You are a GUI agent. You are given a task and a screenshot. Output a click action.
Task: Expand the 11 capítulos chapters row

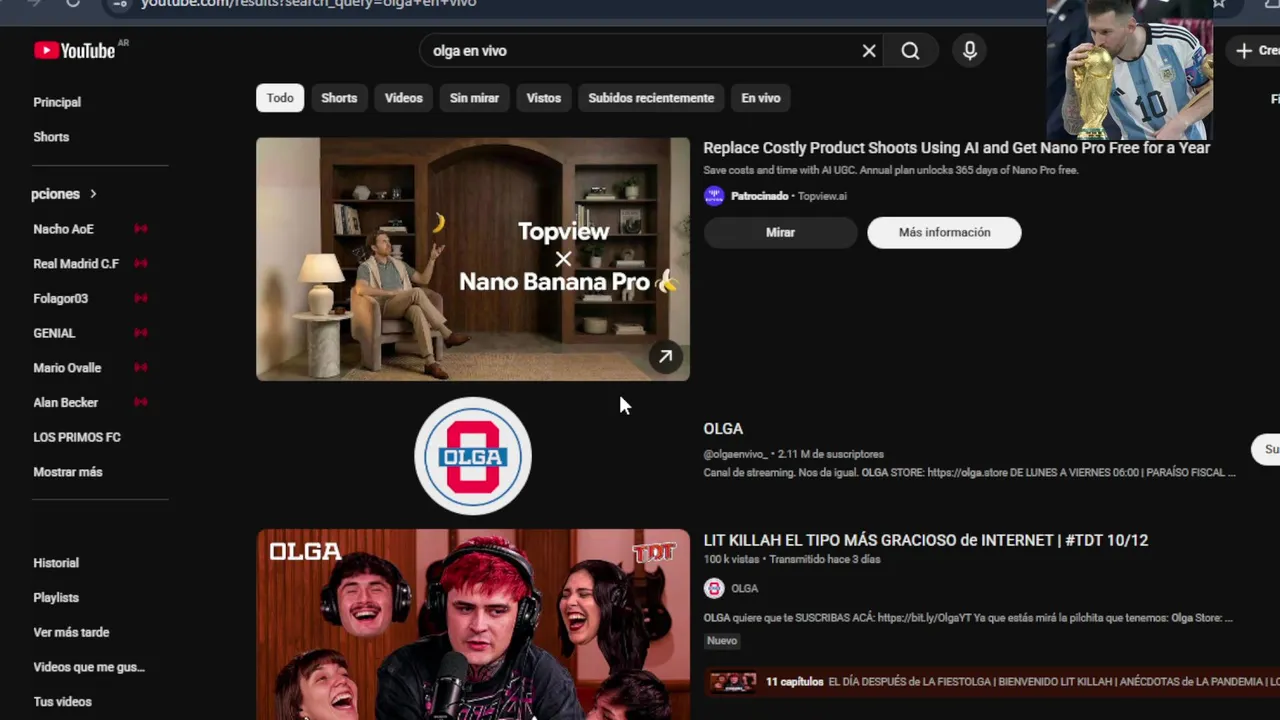991,682
